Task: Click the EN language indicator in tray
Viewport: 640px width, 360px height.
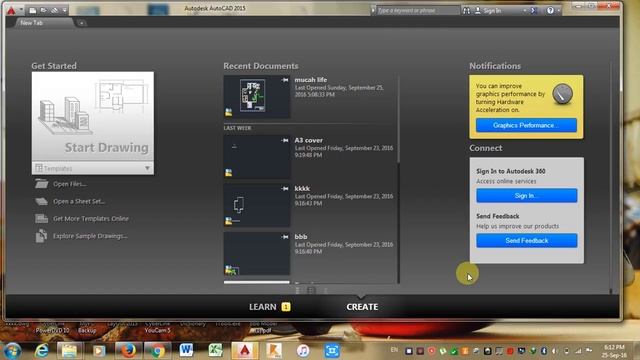Action: pos(394,350)
